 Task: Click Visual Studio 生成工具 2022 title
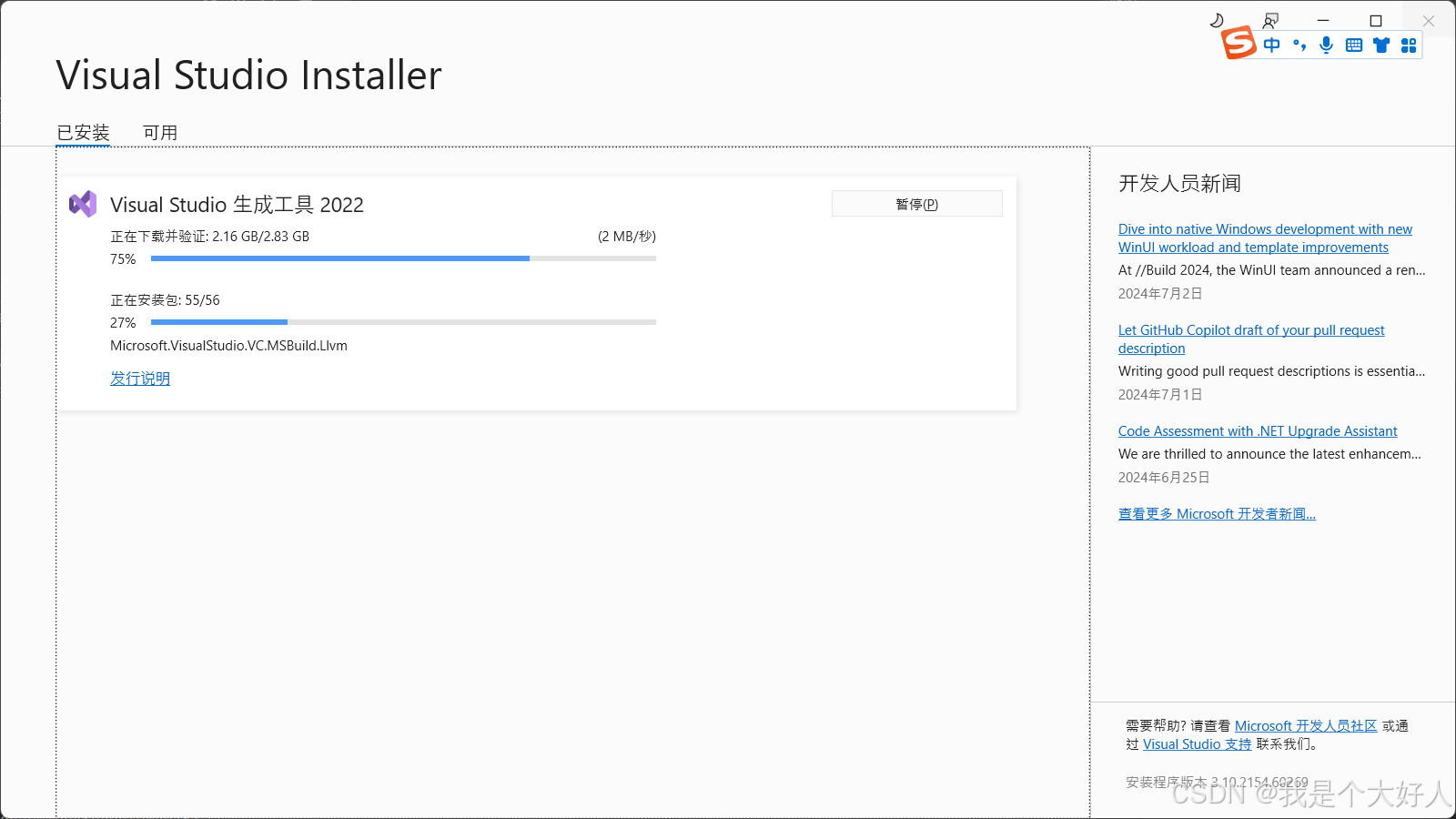pyautogui.click(x=237, y=205)
